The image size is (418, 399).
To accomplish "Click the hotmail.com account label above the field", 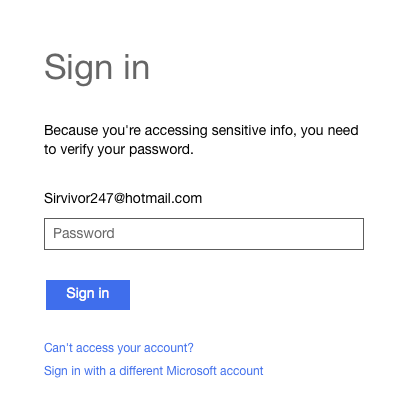I will click(123, 198).
